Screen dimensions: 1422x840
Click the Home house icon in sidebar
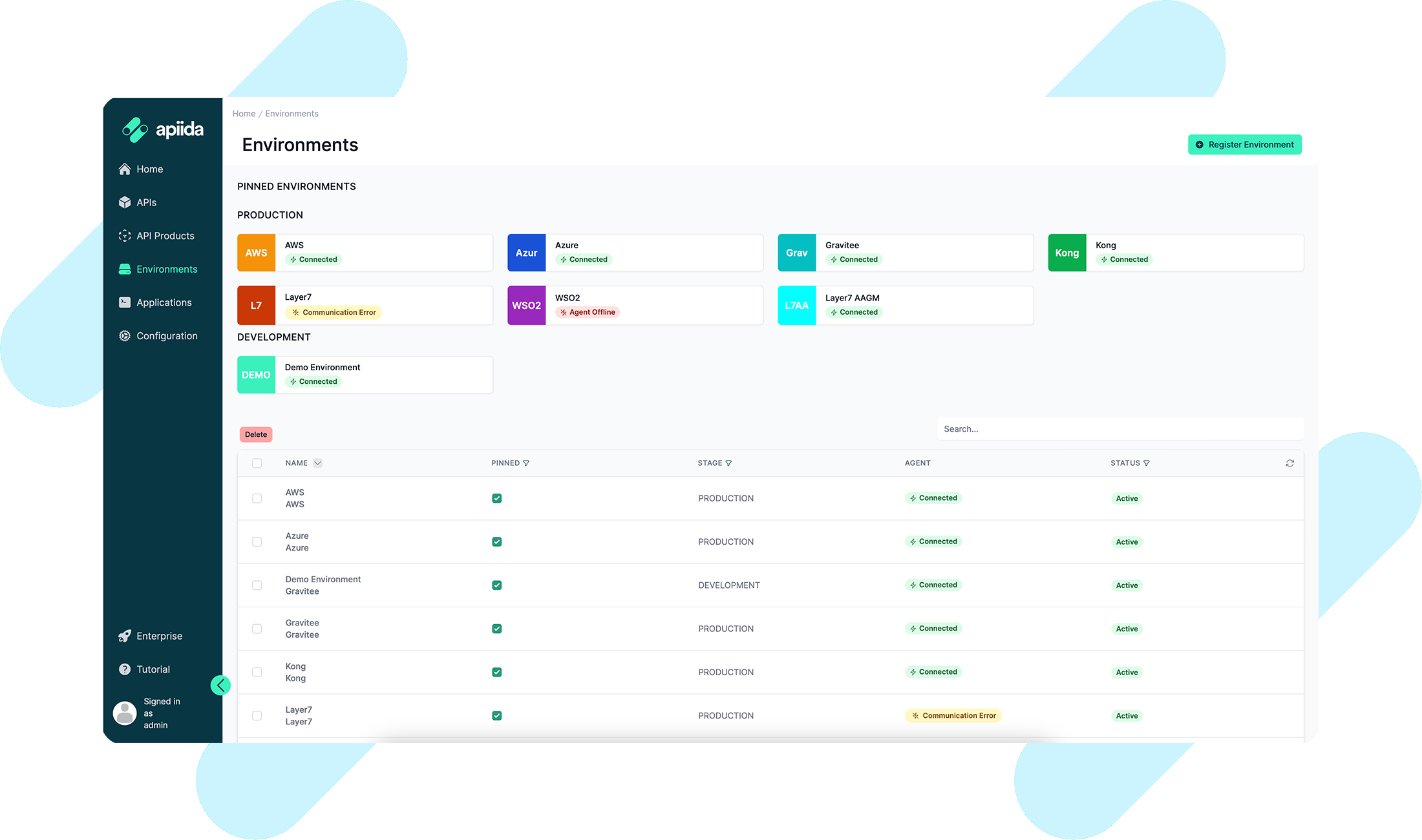[125, 169]
